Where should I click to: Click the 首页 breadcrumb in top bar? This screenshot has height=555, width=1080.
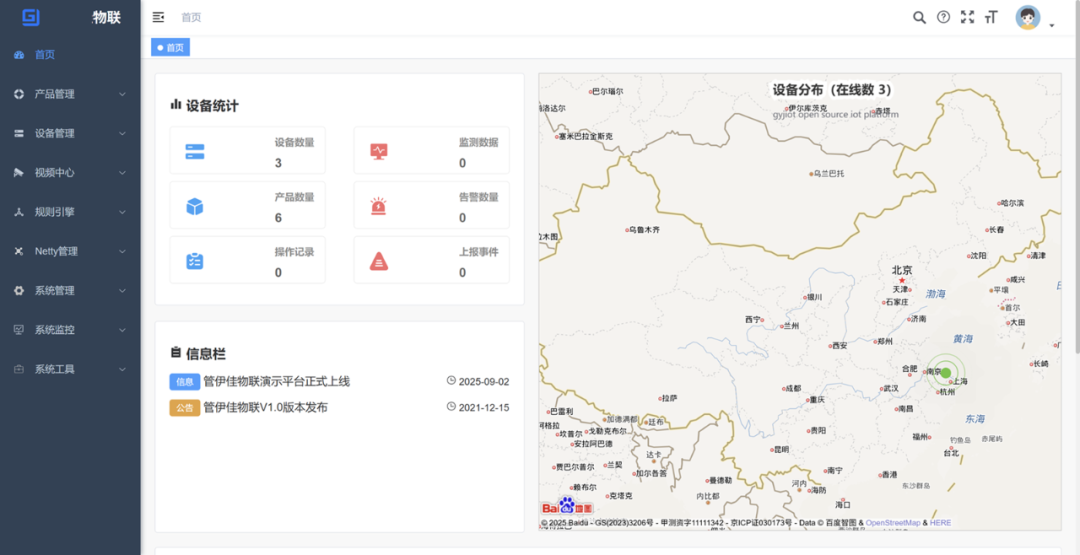click(191, 17)
